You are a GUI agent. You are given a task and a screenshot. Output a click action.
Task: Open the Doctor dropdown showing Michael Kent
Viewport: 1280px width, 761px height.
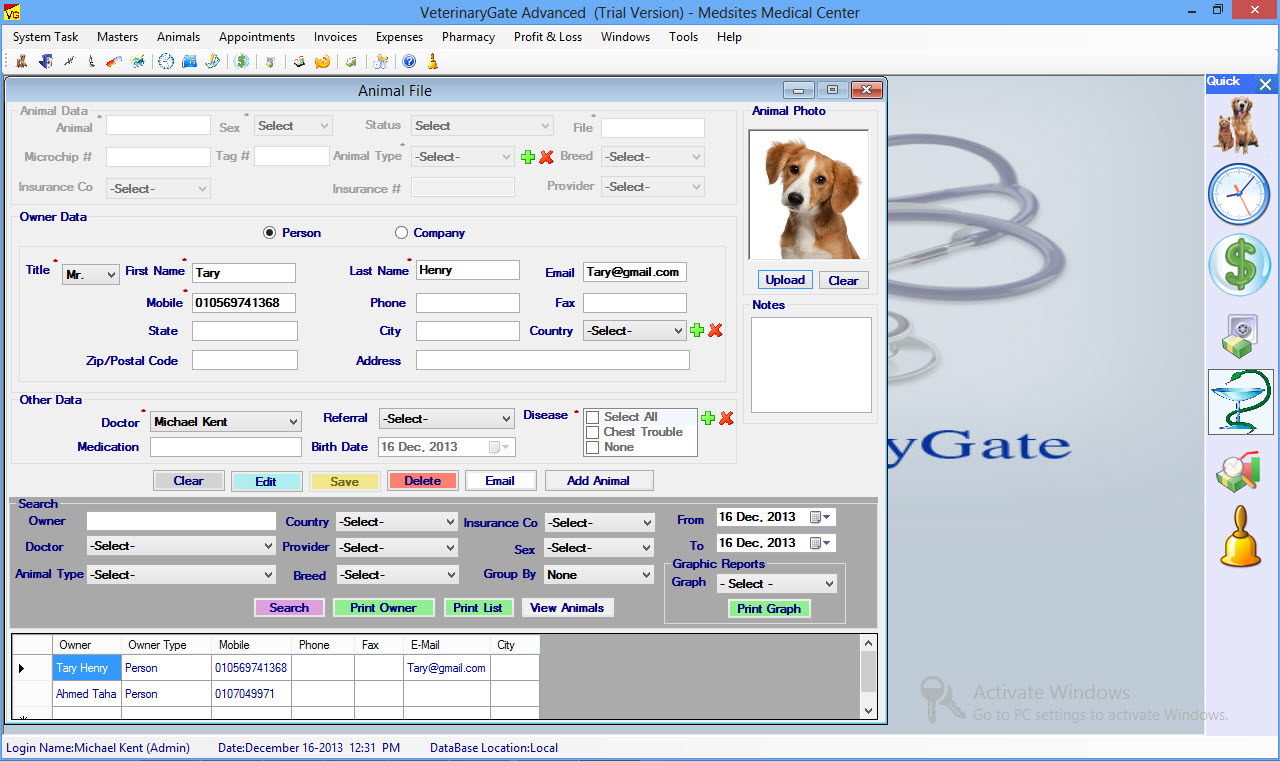[x=225, y=422]
